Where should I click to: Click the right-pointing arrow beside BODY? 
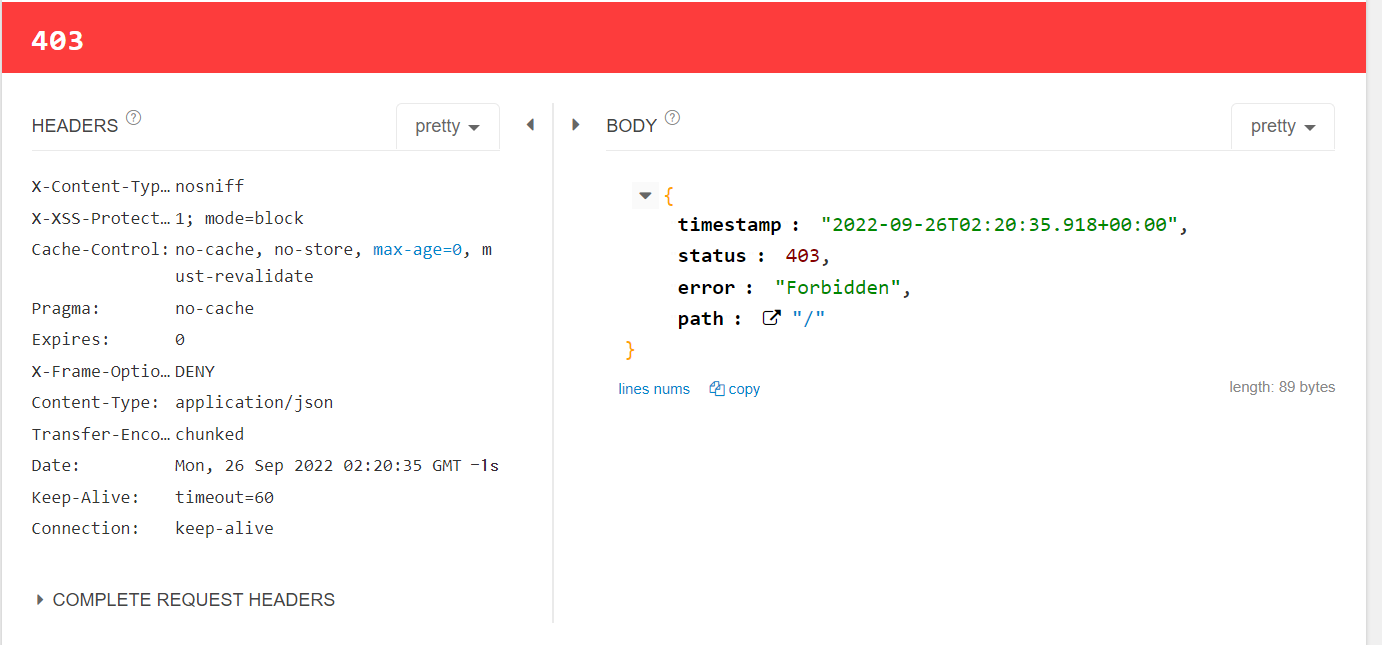[576, 125]
